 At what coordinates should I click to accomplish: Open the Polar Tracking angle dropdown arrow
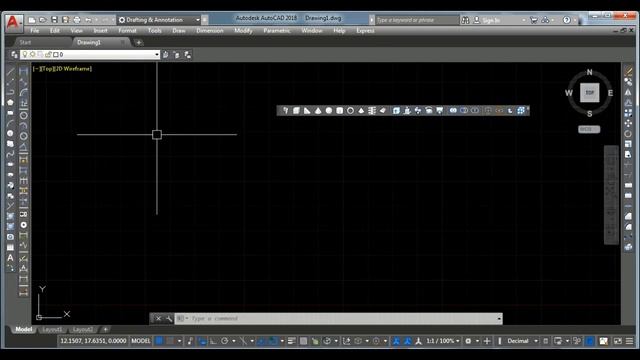[234, 341]
